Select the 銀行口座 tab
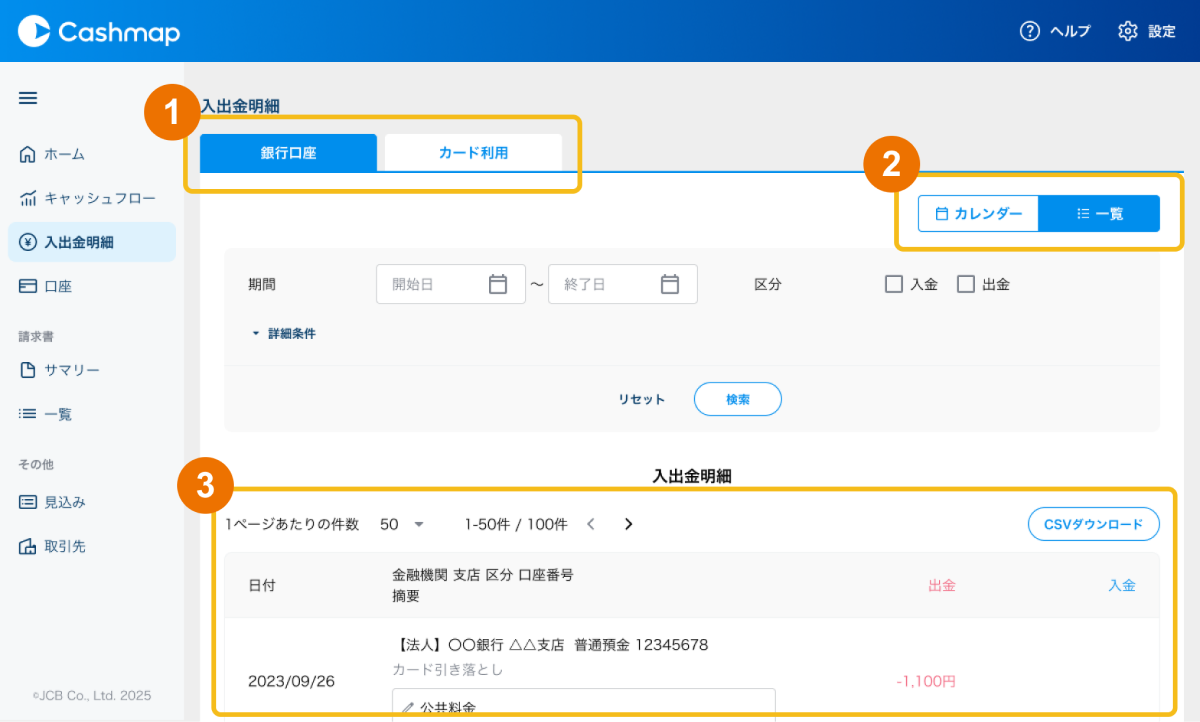The image size is (1200, 722). pyautogui.click(x=288, y=153)
